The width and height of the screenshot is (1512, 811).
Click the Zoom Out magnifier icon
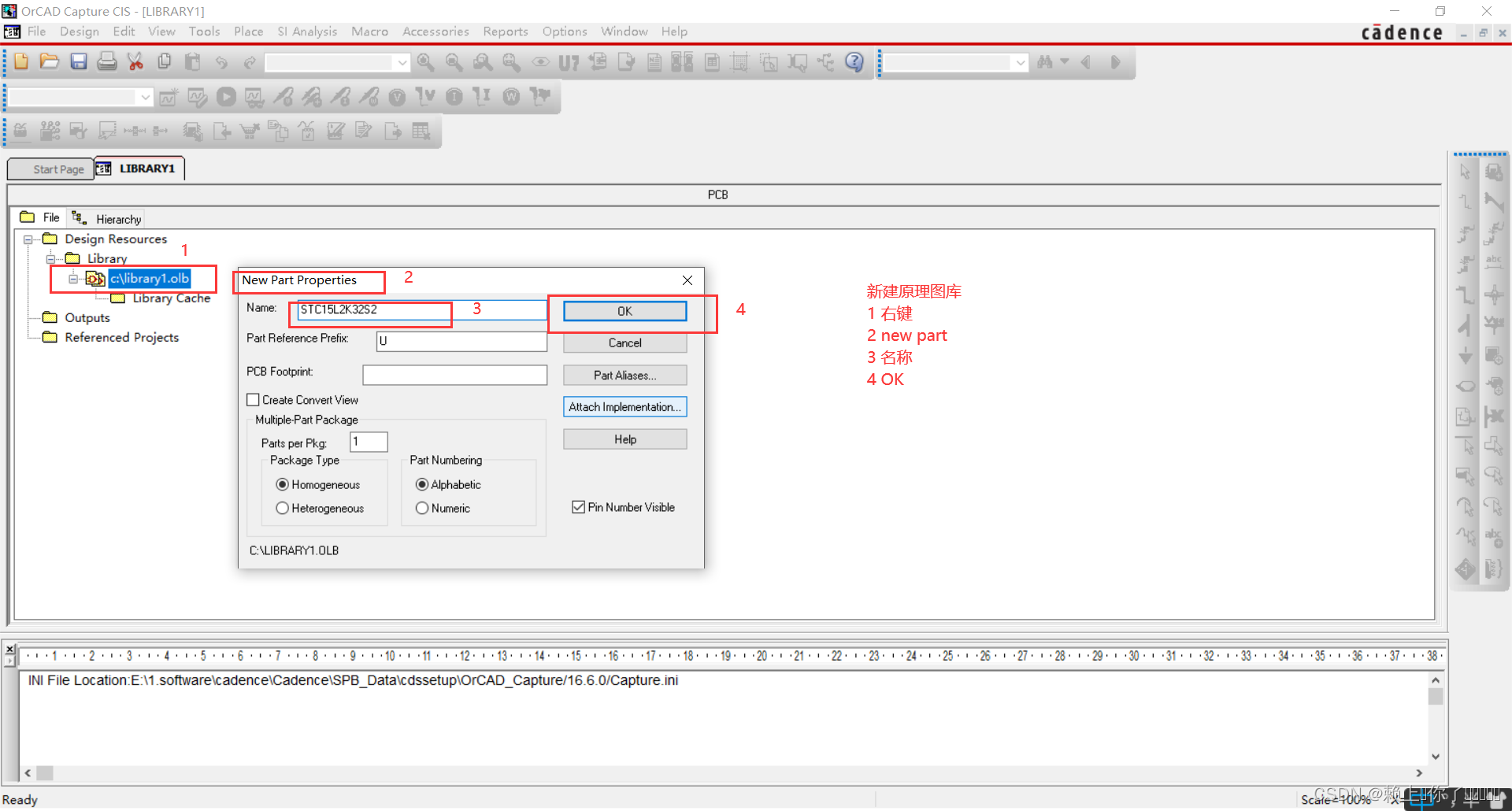454,62
